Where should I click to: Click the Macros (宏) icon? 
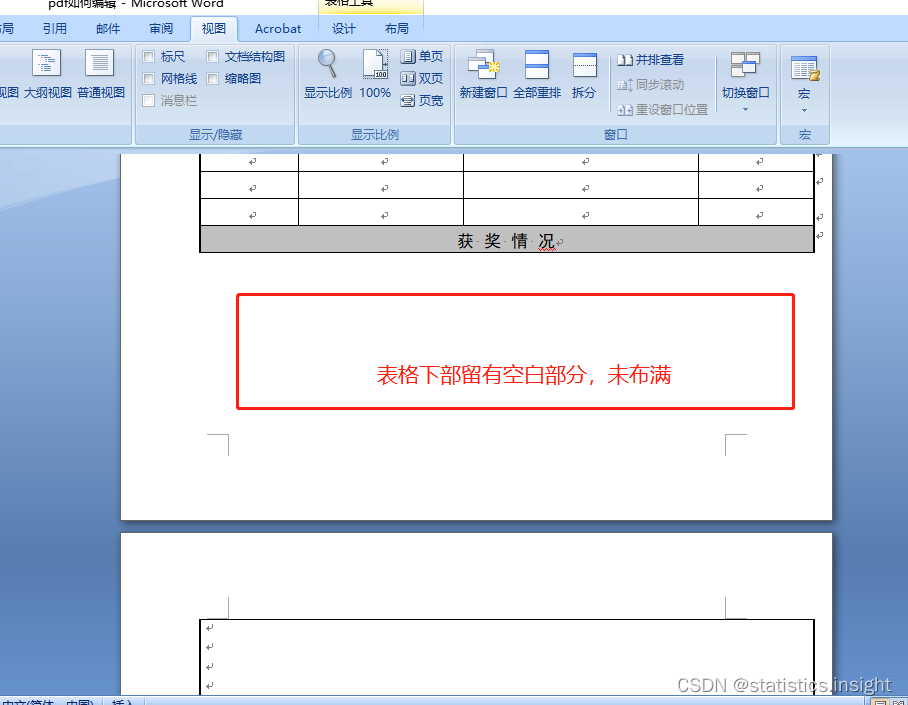(x=805, y=68)
